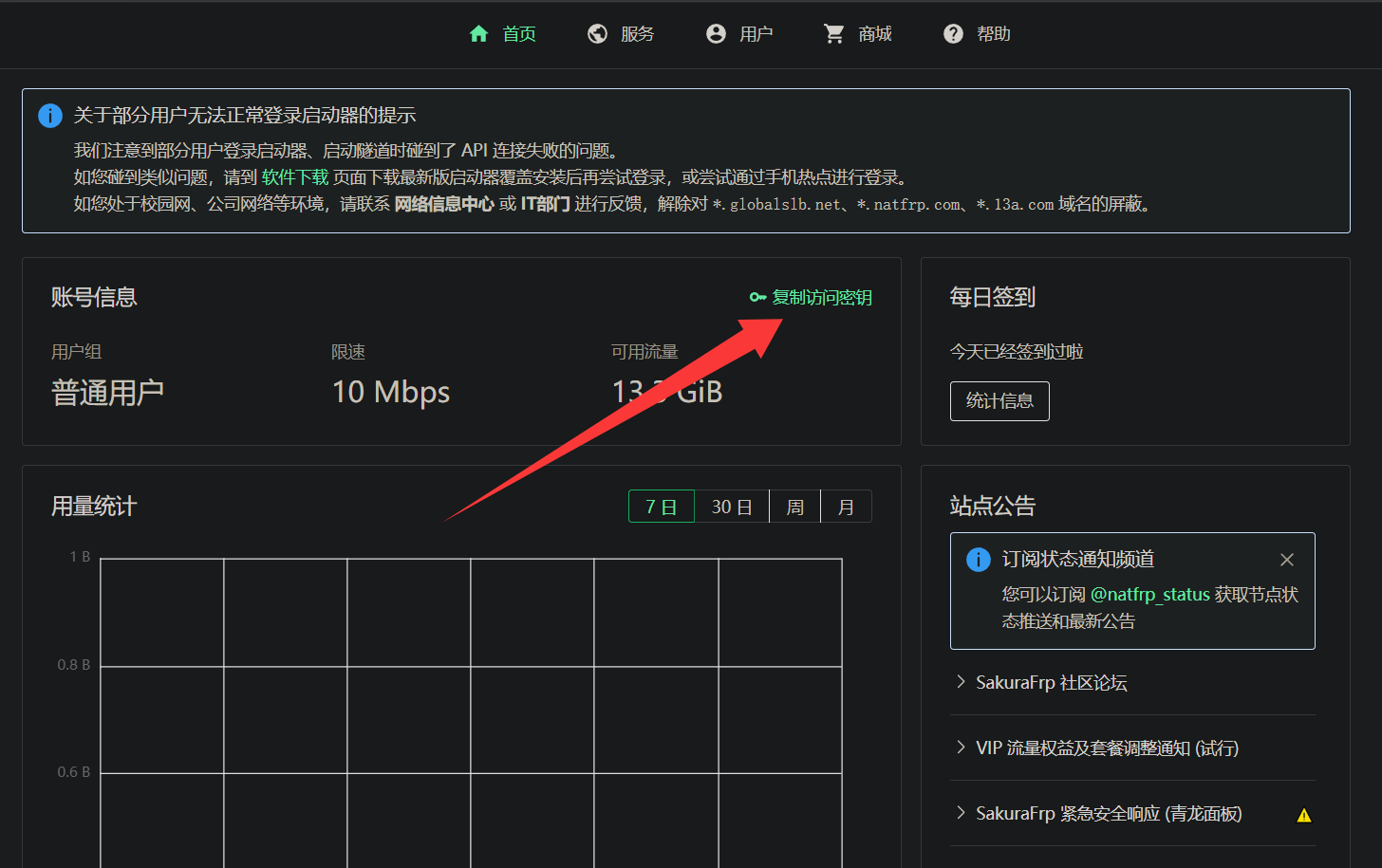This screenshot has width=1382, height=868.
Task: Click the SakuraFrp 紧急安全响应 (青龙面板) title
Action: (x=1110, y=814)
